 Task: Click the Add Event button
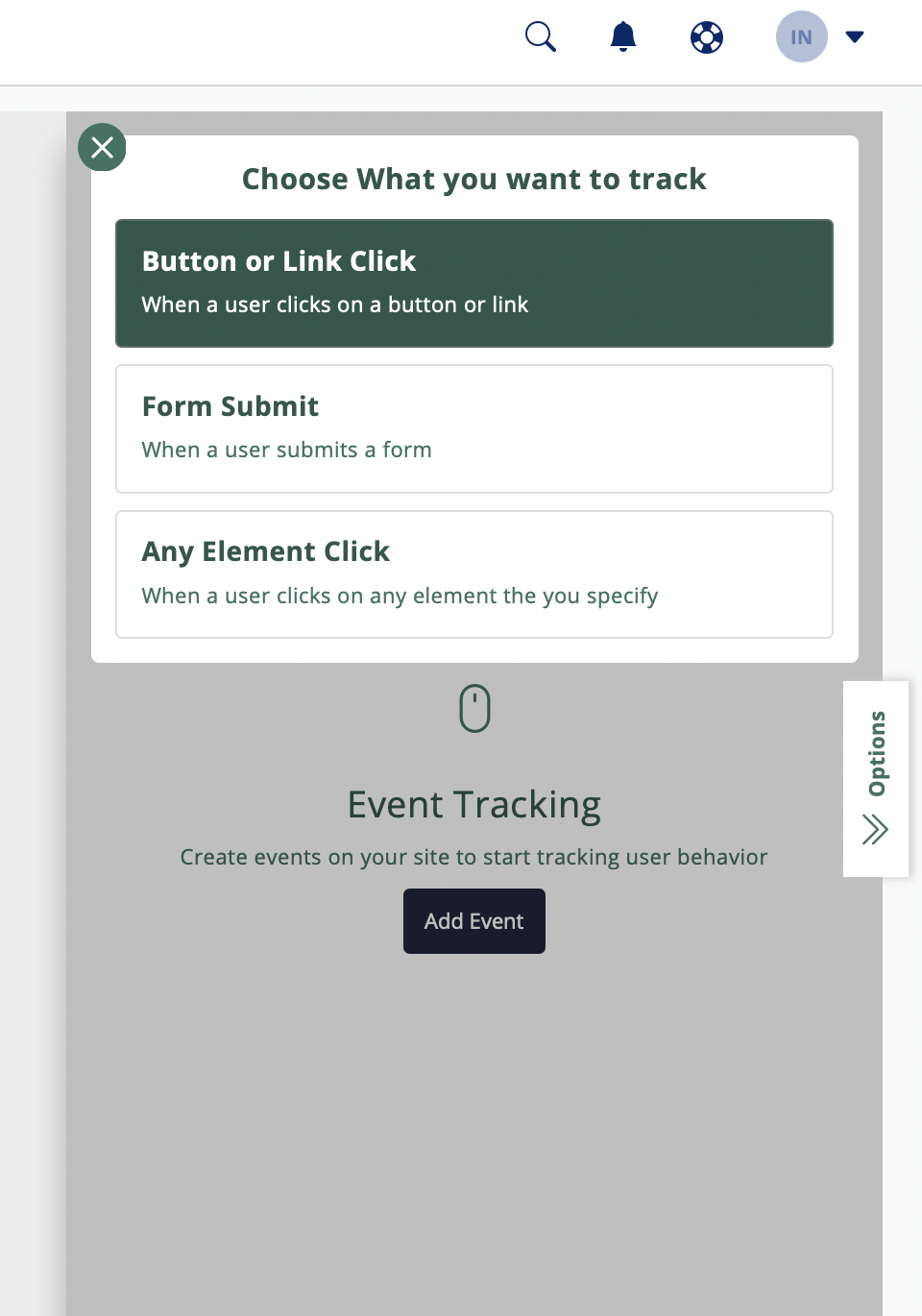(474, 921)
